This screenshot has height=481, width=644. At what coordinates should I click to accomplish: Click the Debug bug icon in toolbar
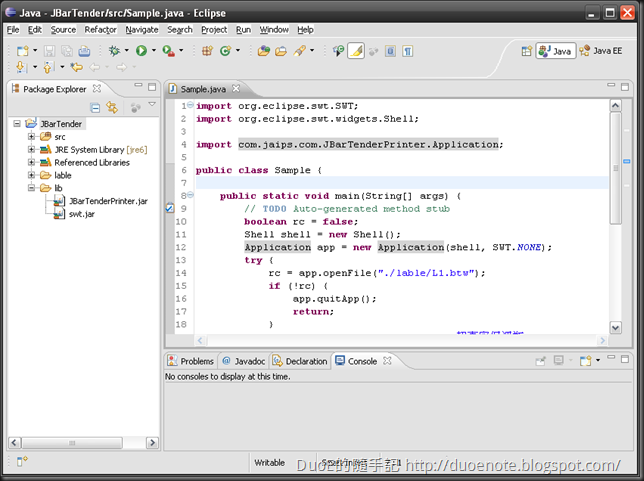pos(115,50)
